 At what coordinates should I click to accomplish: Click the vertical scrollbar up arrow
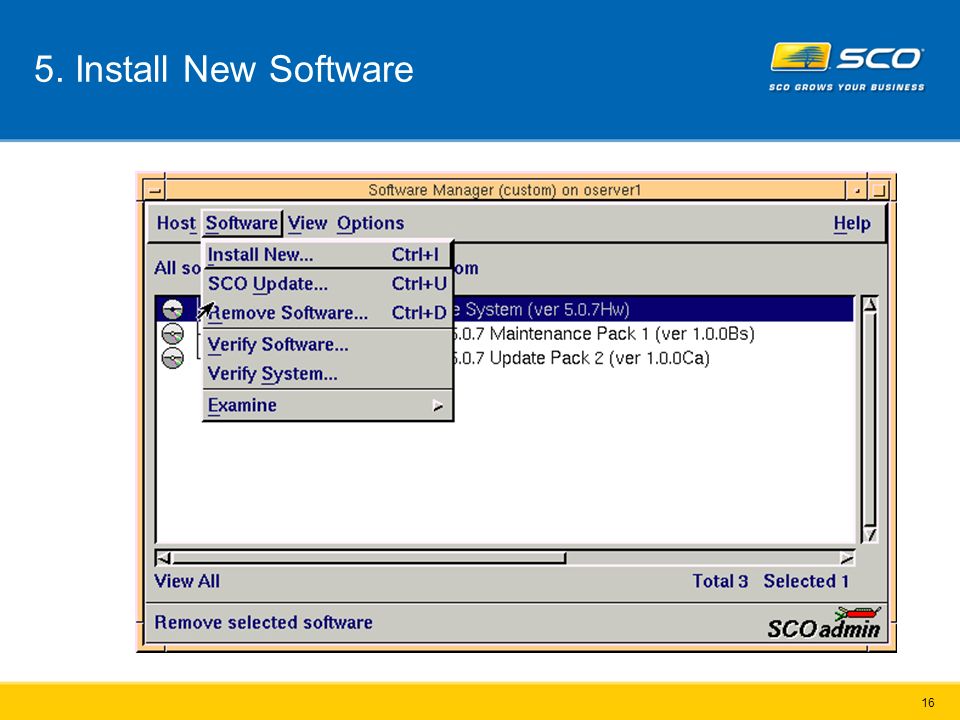point(869,304)
